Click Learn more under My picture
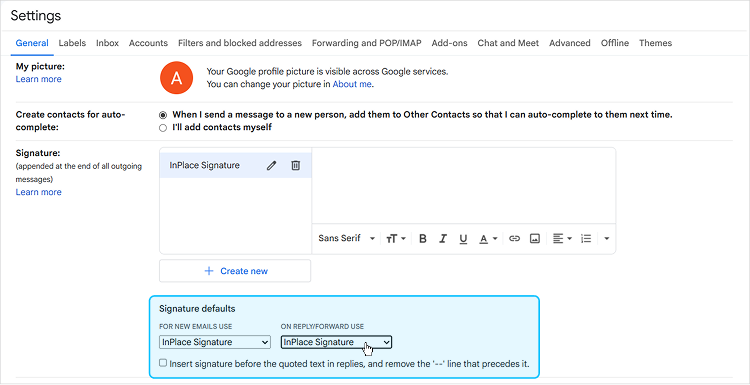This screenshot has height=385, width=750. 38,79
